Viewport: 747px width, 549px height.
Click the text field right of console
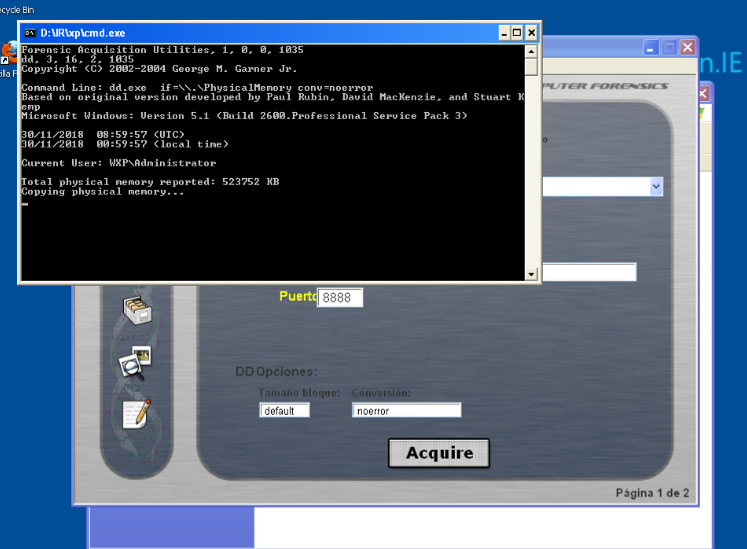[588, 272]
